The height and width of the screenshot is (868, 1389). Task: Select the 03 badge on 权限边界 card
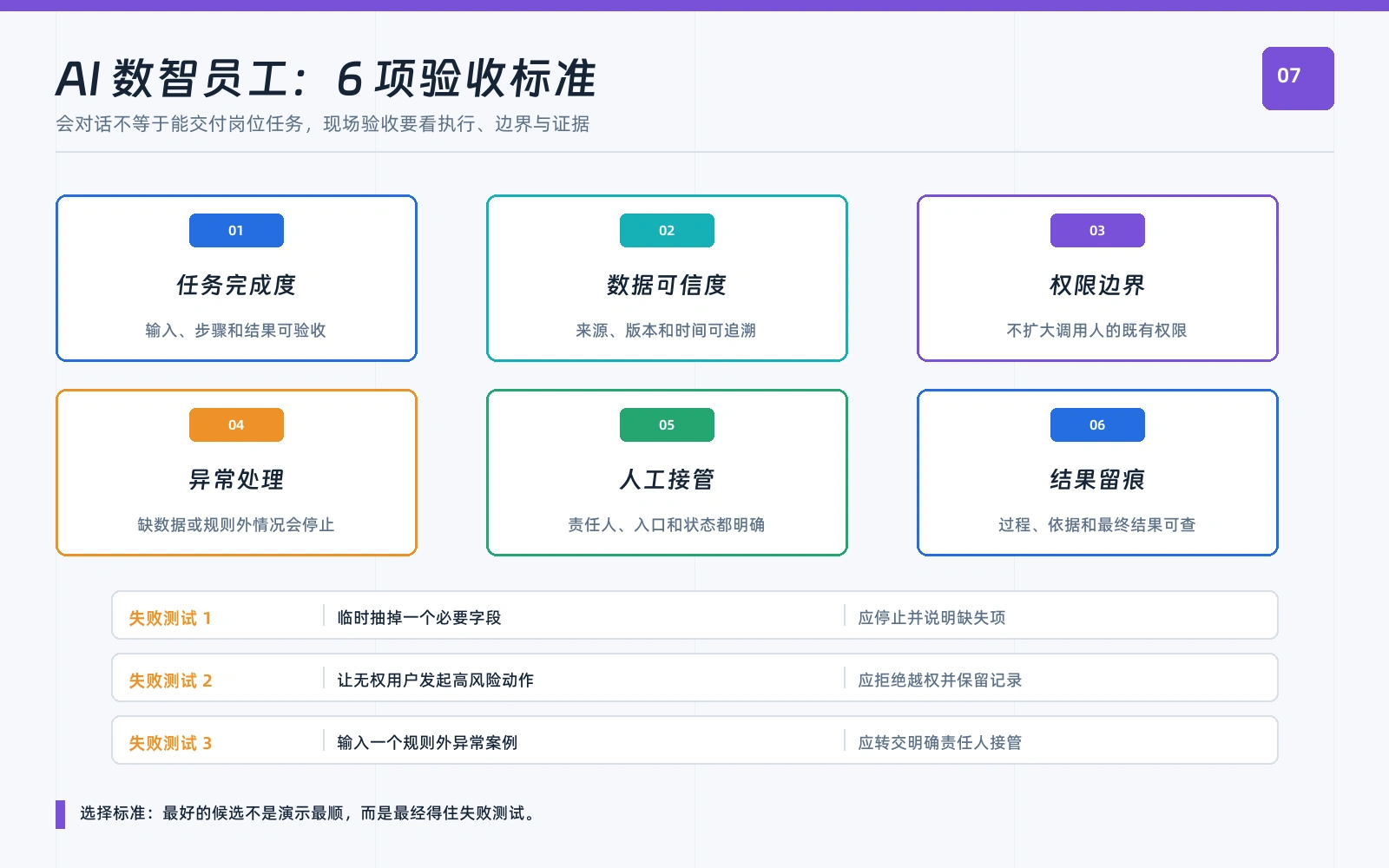(x=1097, y=230)
